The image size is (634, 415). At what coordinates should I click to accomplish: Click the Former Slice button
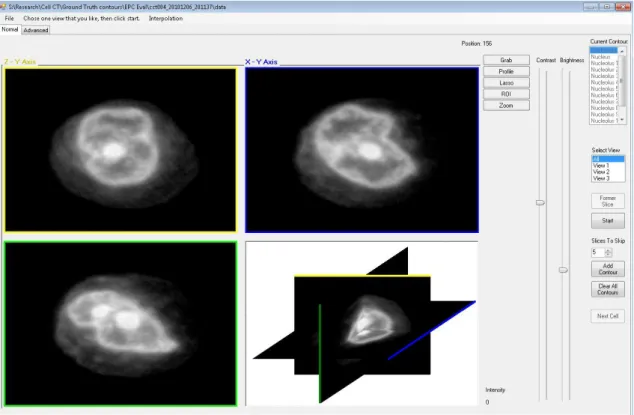pyautogui.click(x=607, y=201)
